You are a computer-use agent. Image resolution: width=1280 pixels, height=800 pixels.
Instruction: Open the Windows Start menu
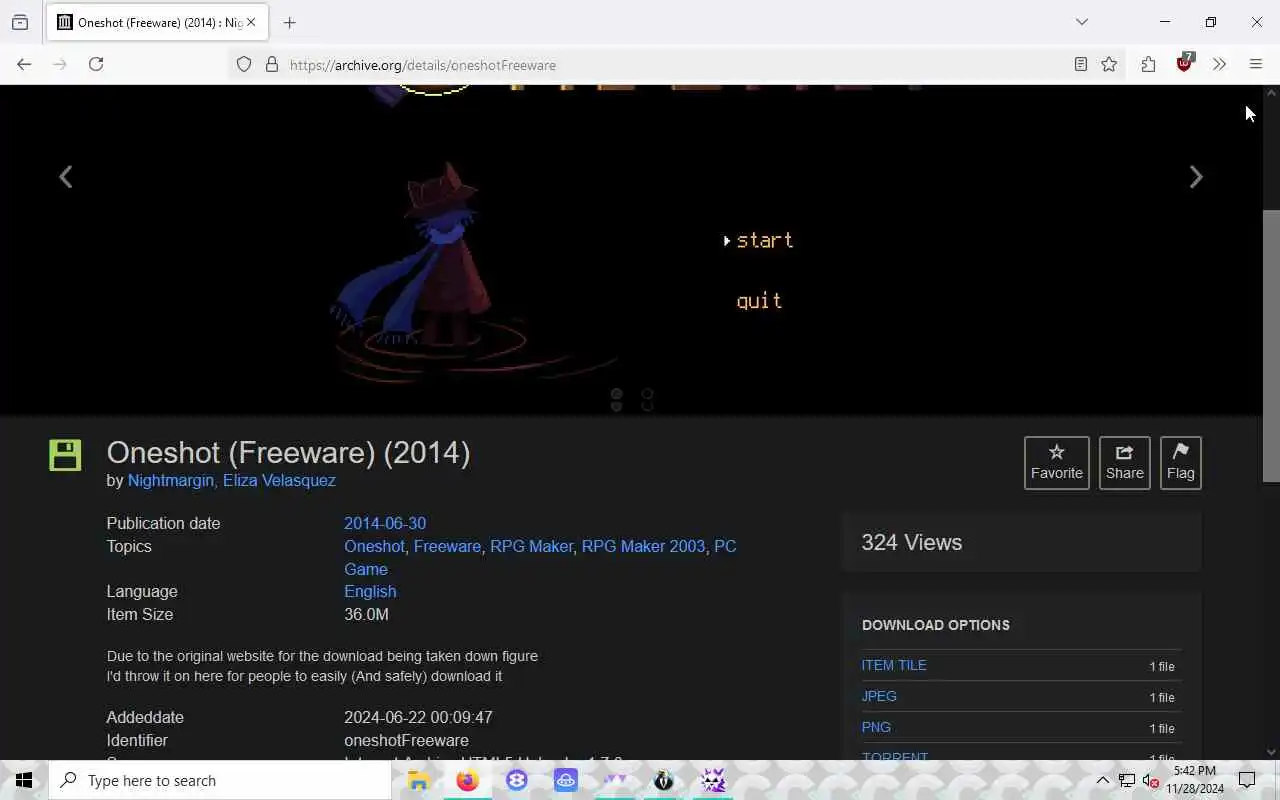[24, 780]
